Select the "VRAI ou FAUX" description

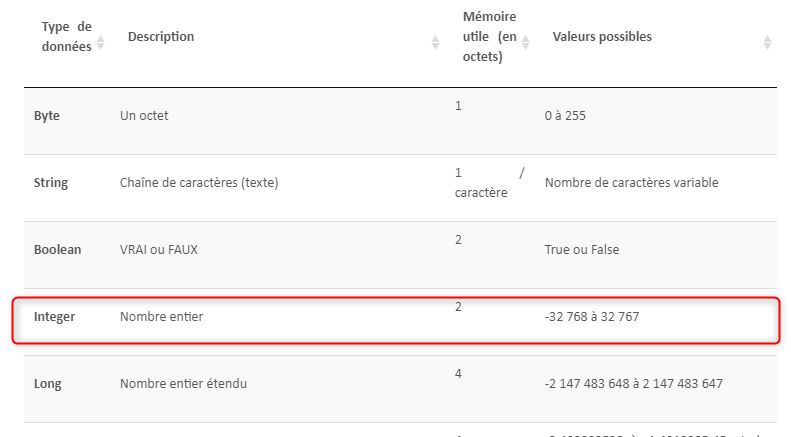[158, 250]
